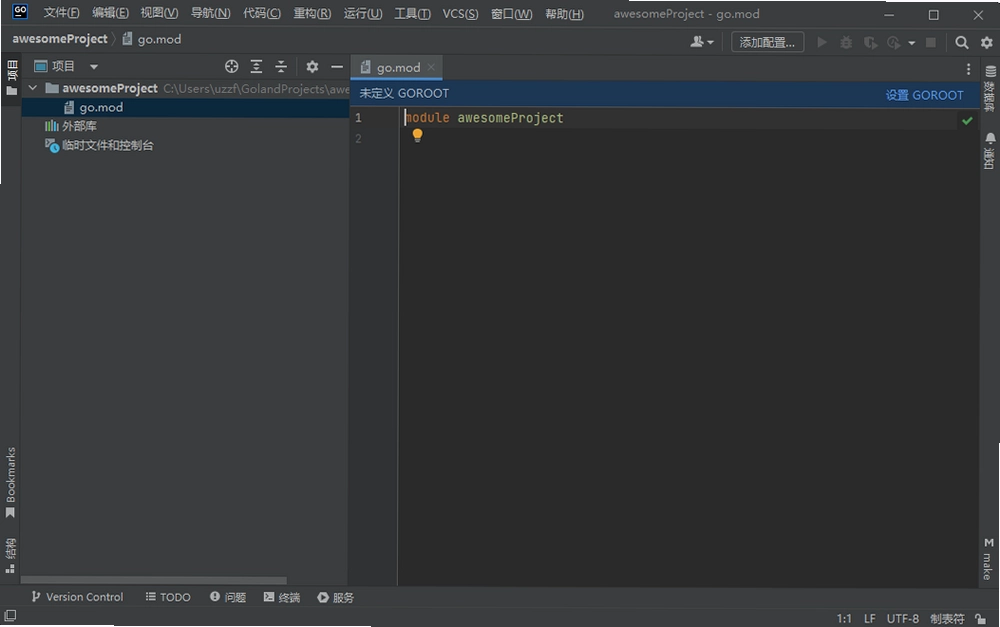Open the 窗口(W) menu
Image resolution: width=1000 pixels, height=627 pixels.
pos(511,13)
